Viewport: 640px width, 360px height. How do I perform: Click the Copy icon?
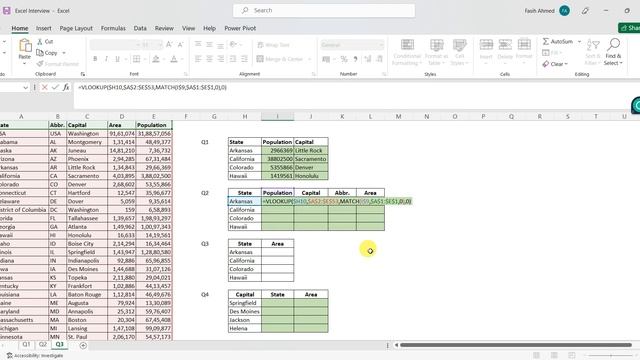[x=40, y=53]
